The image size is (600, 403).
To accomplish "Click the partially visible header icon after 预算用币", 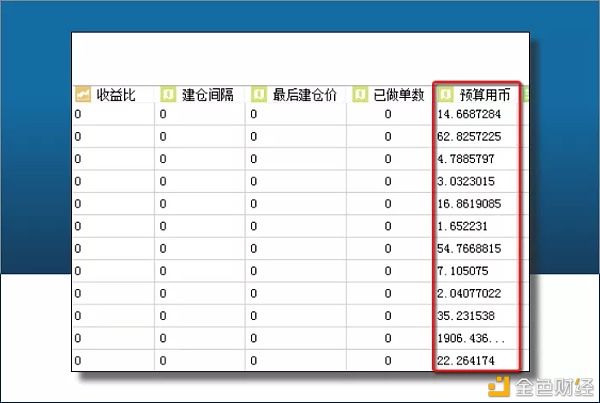I will click(526, 95).
